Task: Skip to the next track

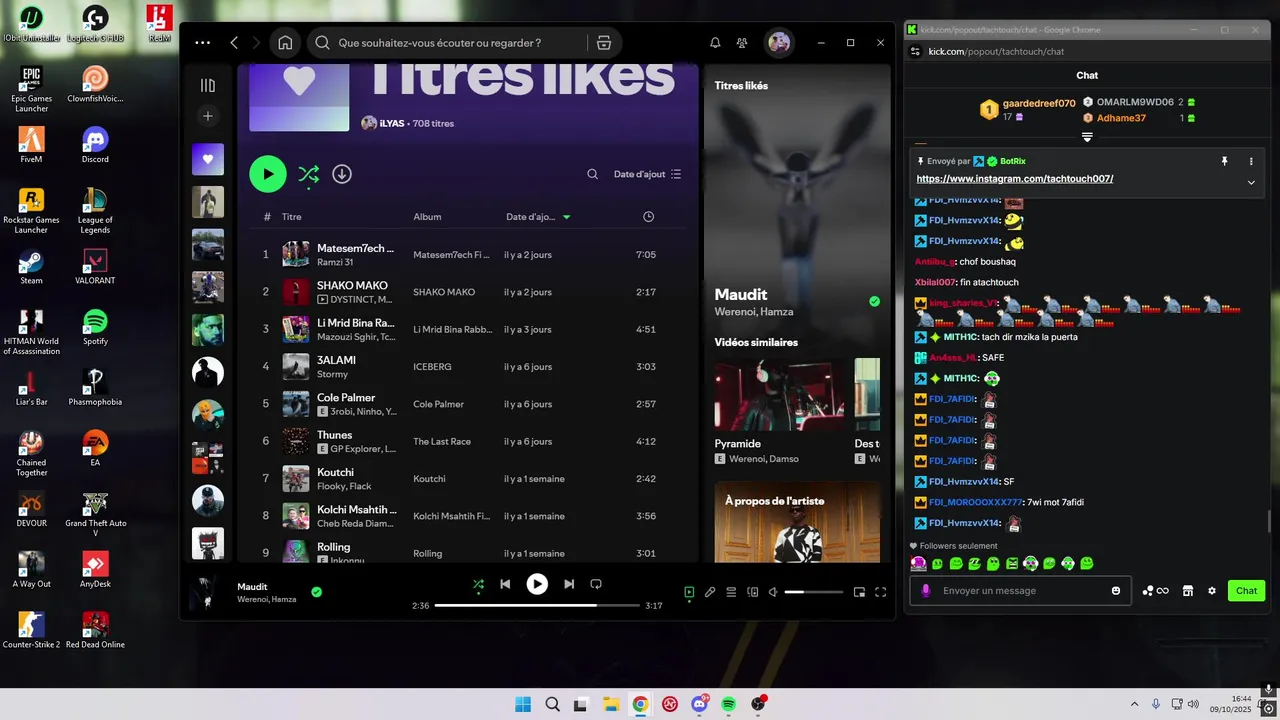Action: tap(569, 584)
